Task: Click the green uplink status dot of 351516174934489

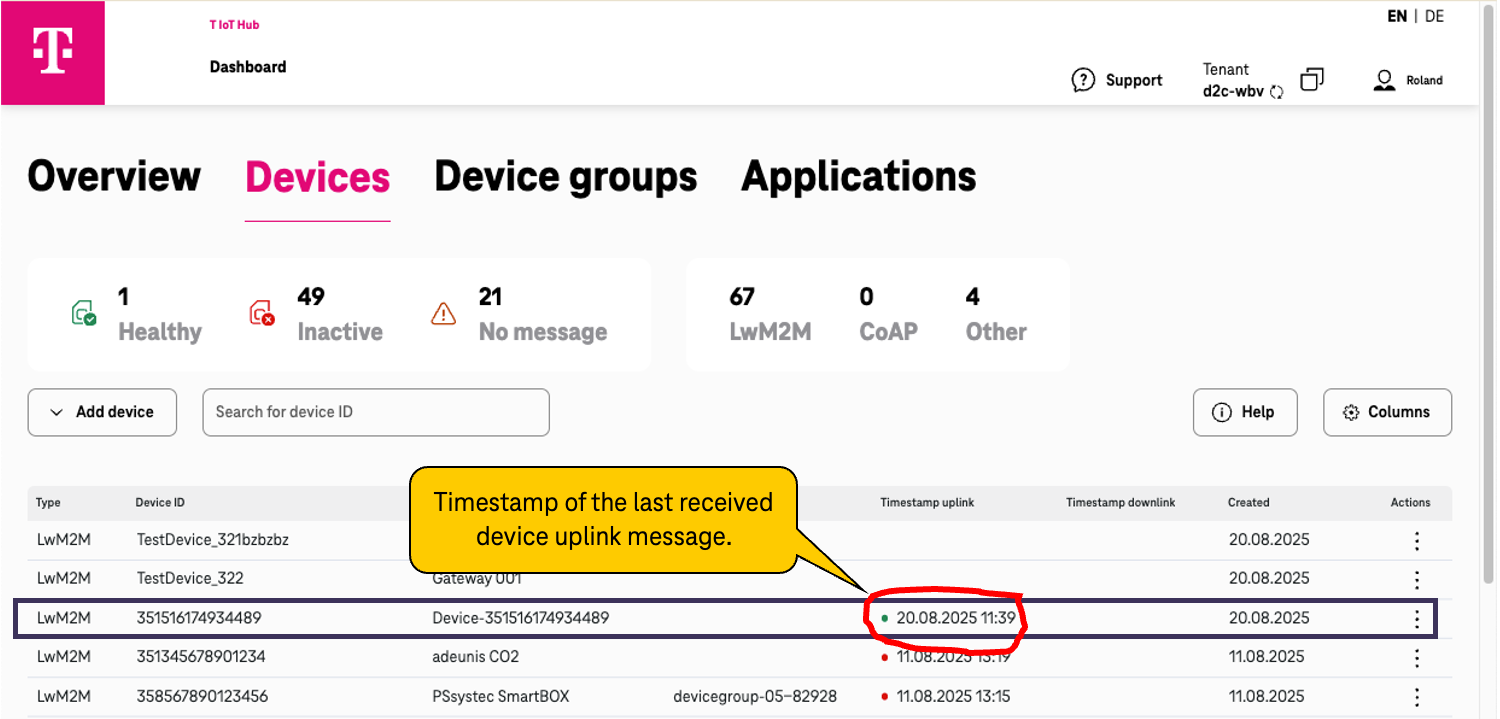Action: pyautogui.click(x=886, y=619)
